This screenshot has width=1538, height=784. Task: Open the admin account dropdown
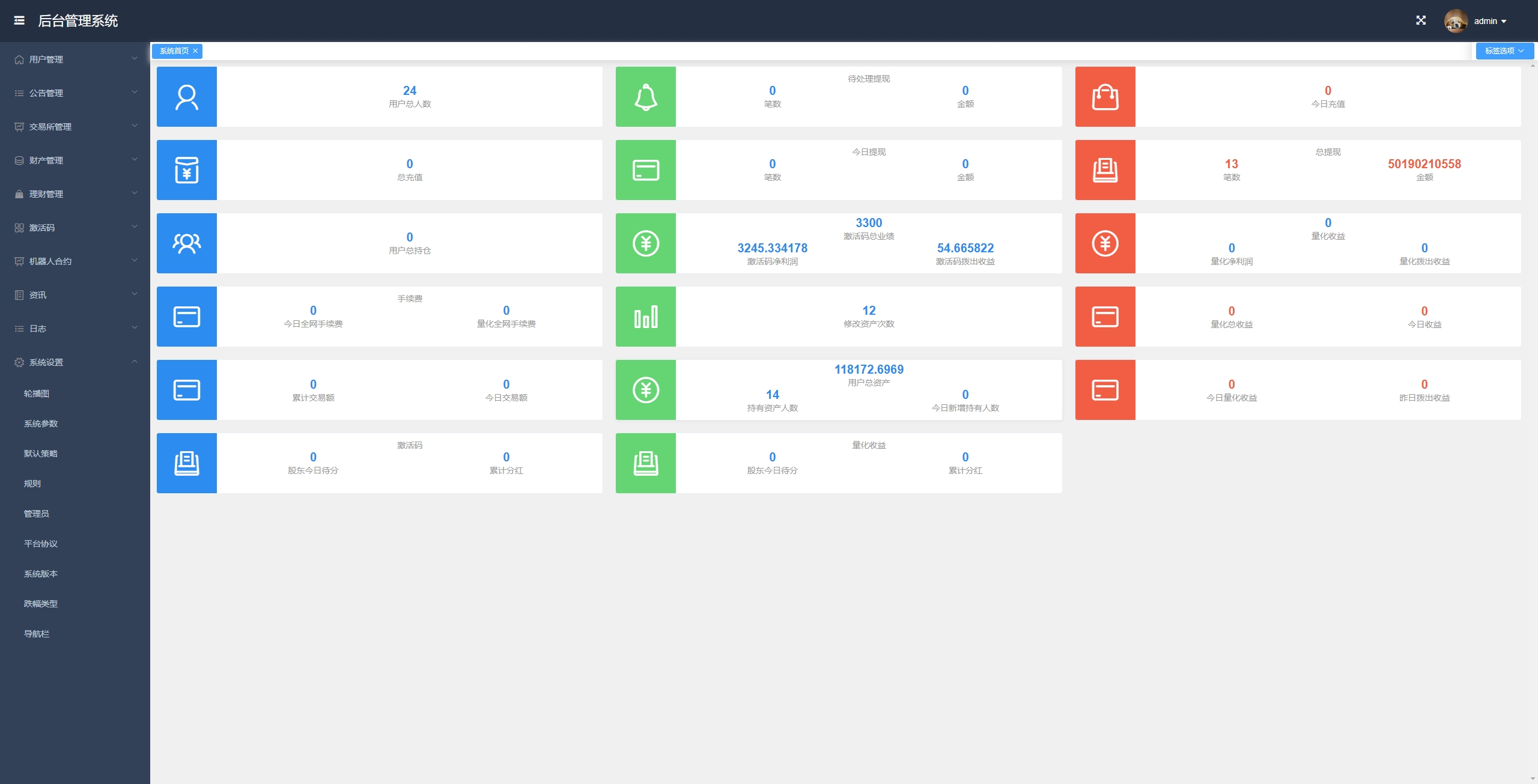(1491, 21)
